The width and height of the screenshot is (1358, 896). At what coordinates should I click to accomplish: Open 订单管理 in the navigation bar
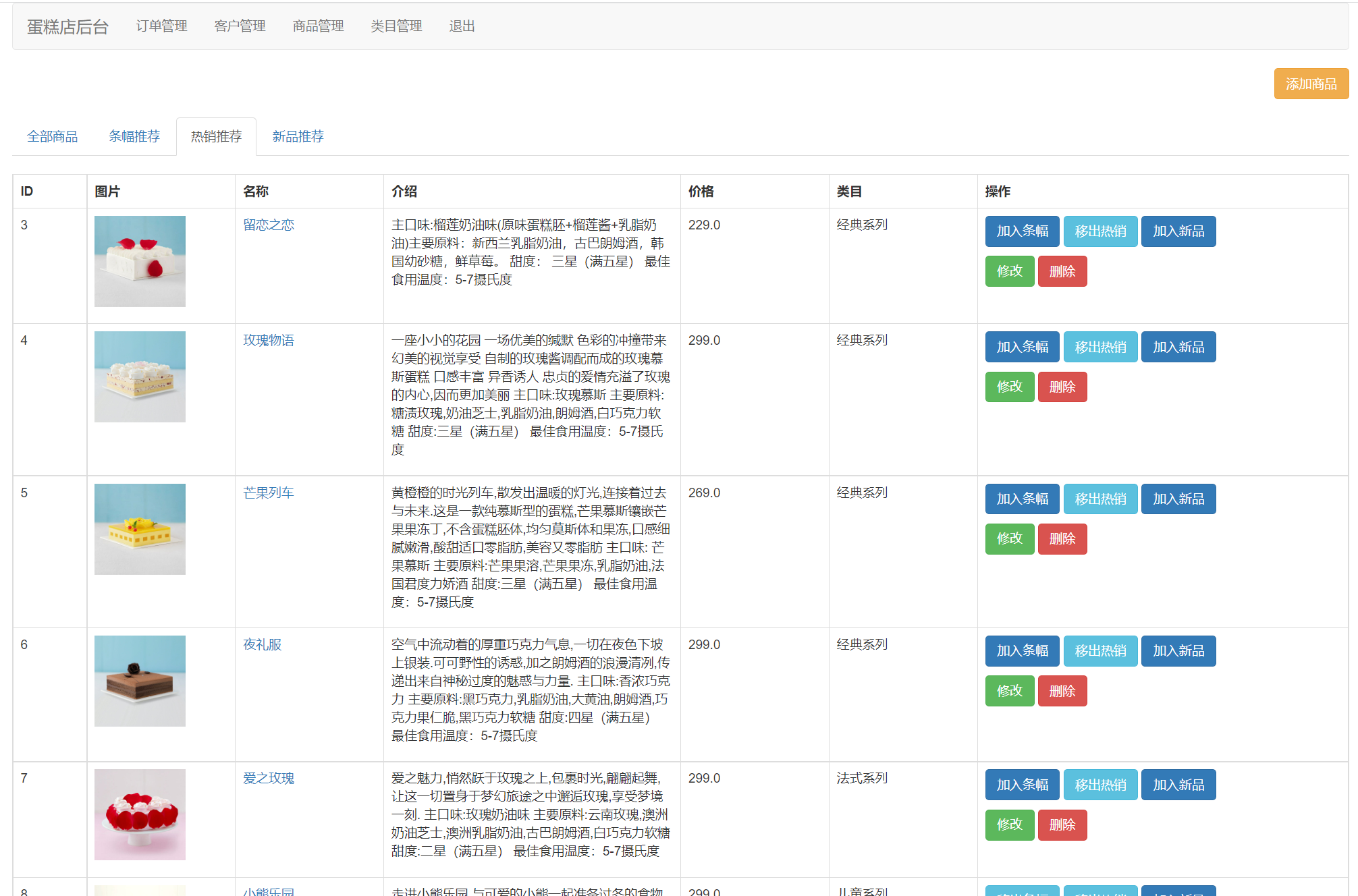161,26
